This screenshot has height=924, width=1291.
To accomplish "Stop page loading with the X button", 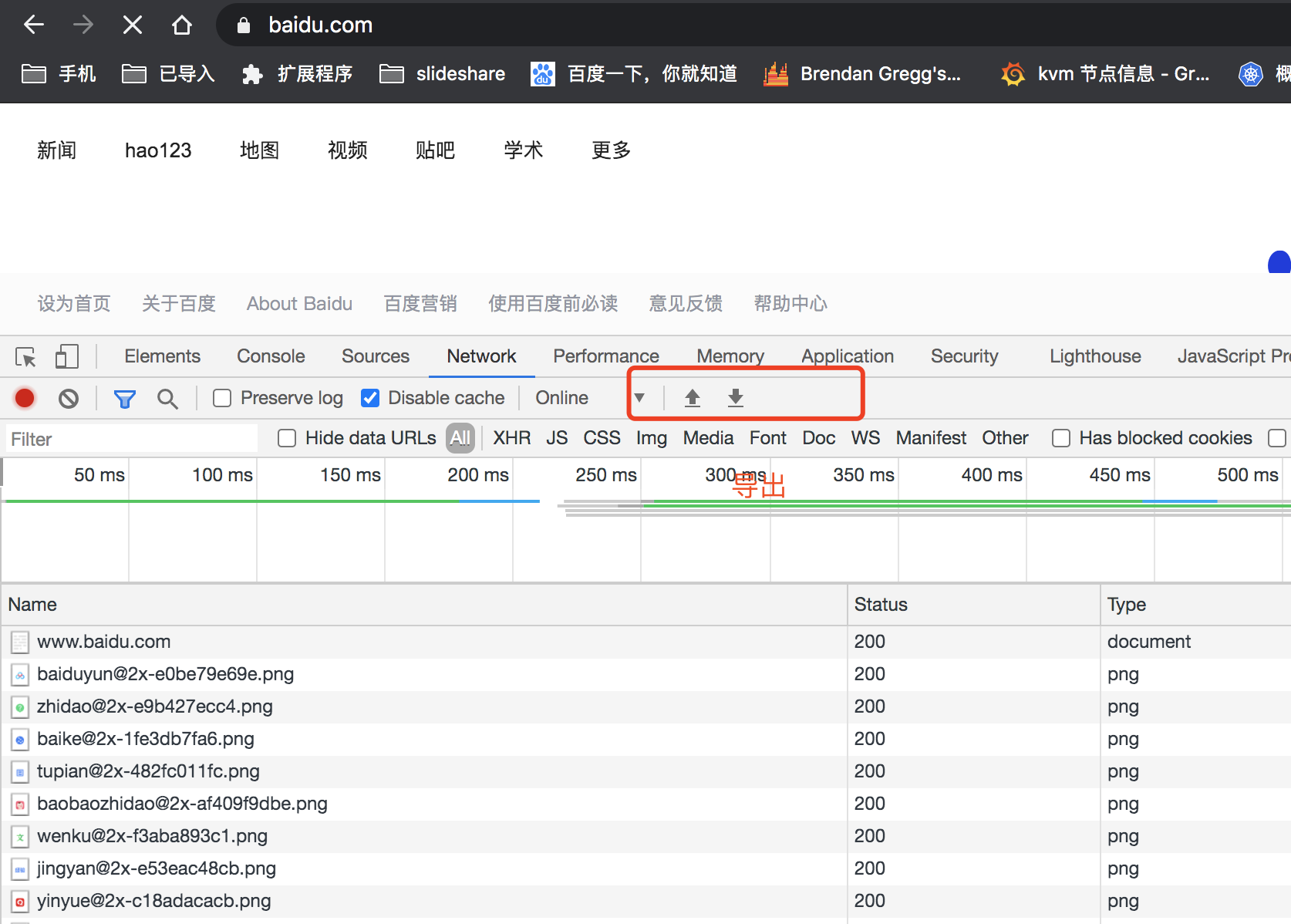I will pyautogui.click(x=133, y=25).
